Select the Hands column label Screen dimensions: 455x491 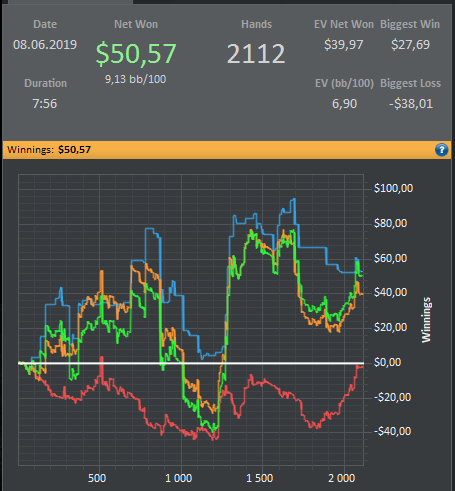pyautogui.click(x=256, y=24)
